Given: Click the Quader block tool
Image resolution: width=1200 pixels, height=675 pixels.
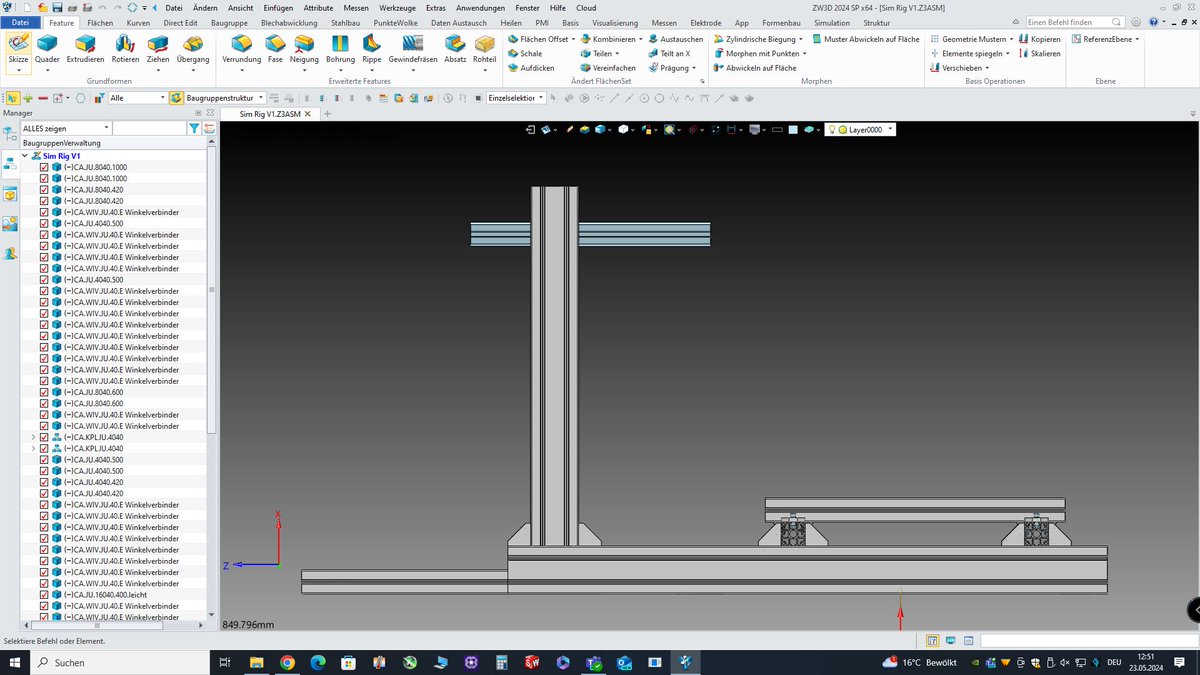Looking at the screenshot, I should (47, 48).
